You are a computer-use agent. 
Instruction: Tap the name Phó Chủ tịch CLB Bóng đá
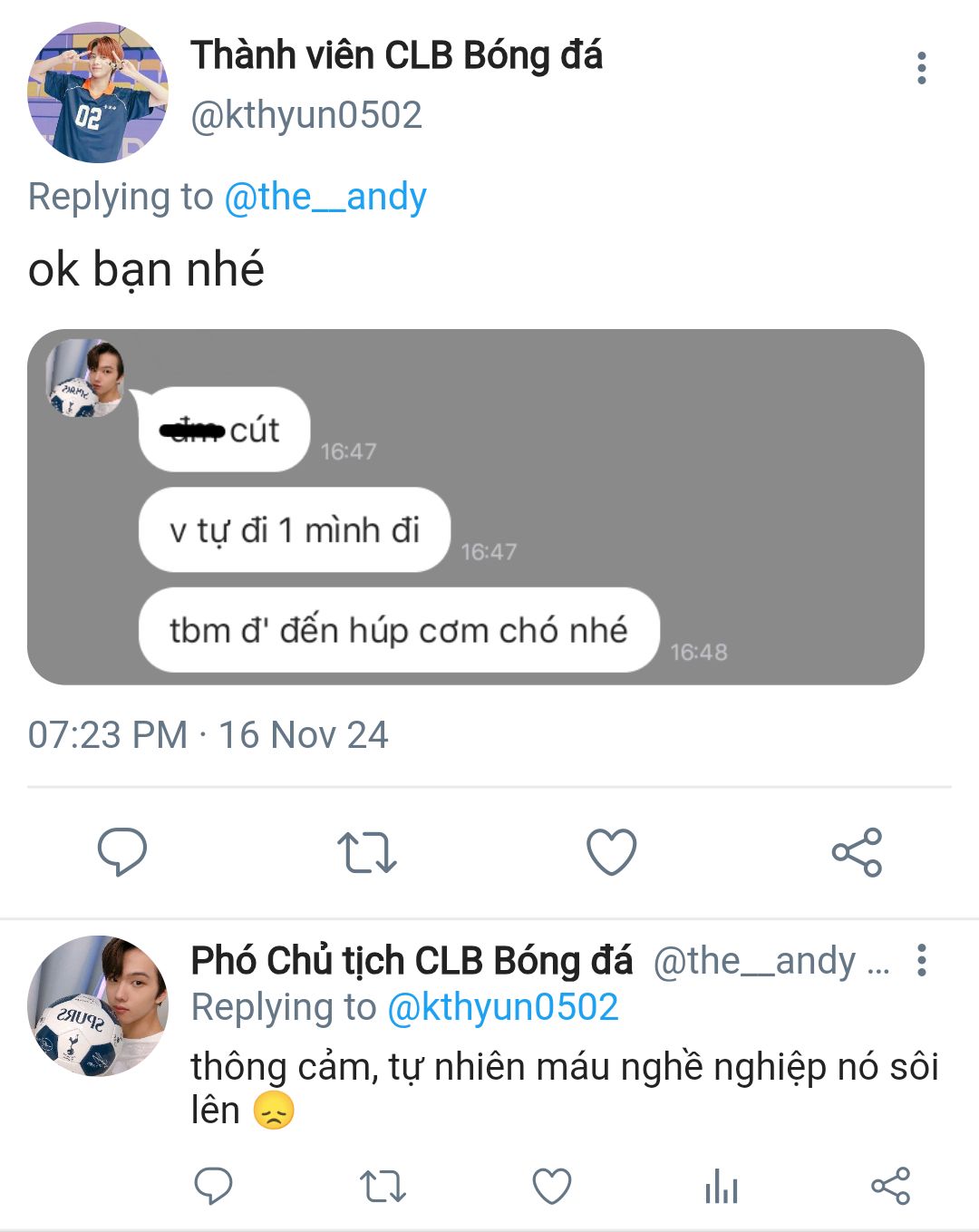pyautogui.click(x=412, y=961)
